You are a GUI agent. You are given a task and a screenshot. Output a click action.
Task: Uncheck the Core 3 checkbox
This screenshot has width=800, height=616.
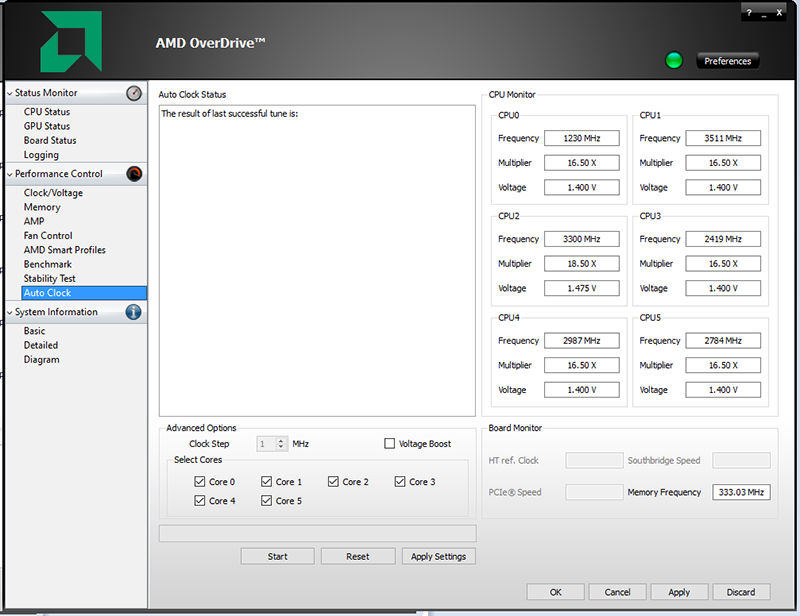click(400, 481)
